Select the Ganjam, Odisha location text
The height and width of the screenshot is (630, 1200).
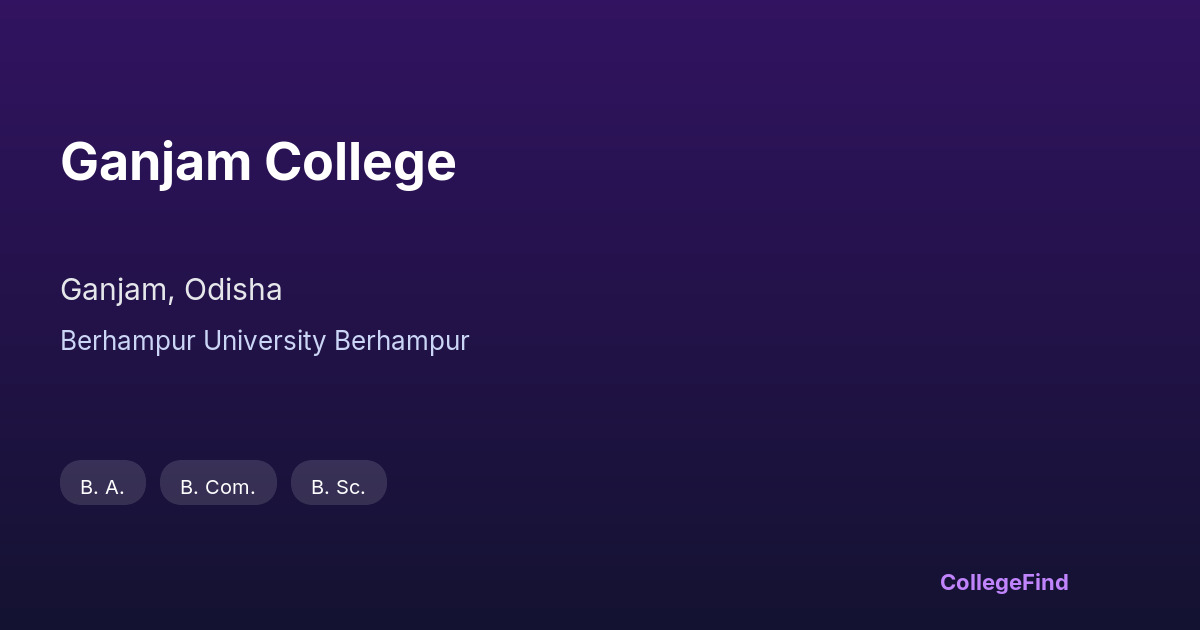171,290
